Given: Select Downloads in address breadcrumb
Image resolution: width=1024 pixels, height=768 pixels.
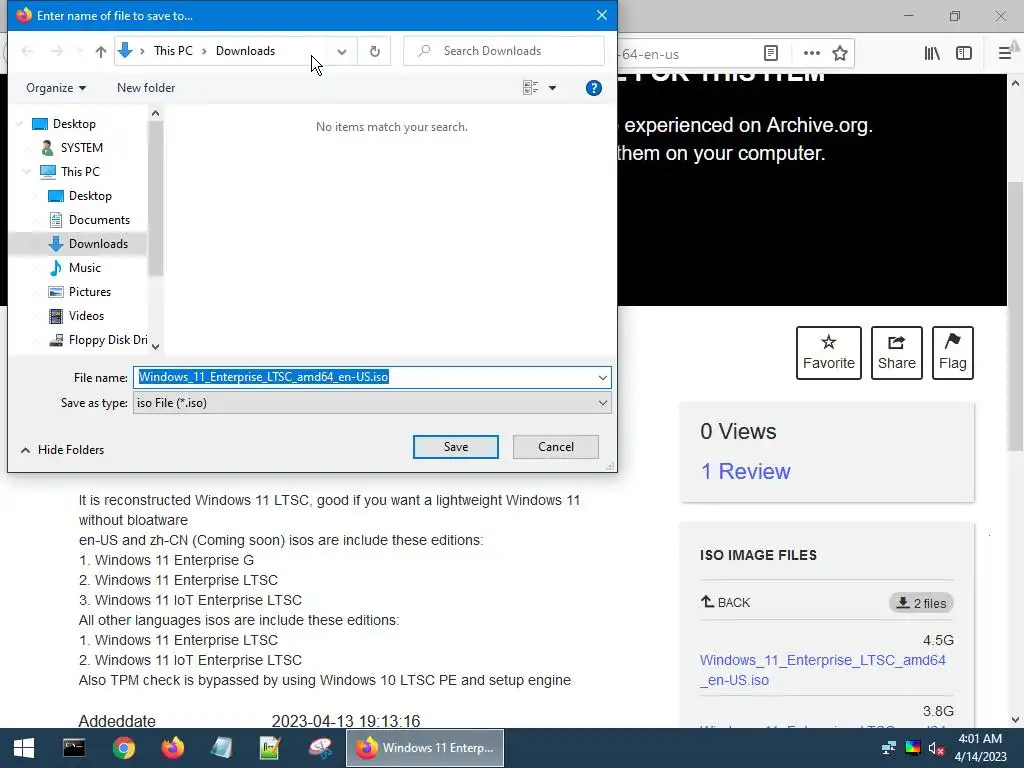Looking at the screenshot, I should tap(245, 51).
